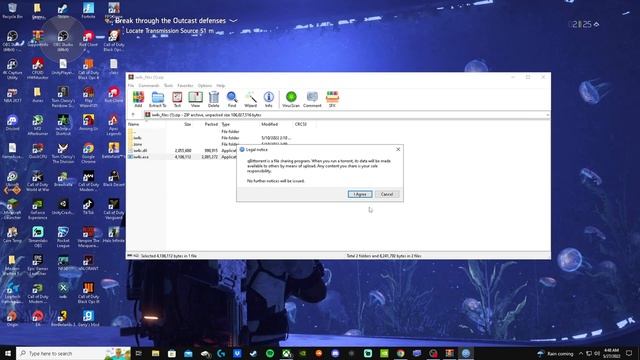Open the Help menu
The width and height of the screenshot is (640, 360).
click(x=220, y=86)
